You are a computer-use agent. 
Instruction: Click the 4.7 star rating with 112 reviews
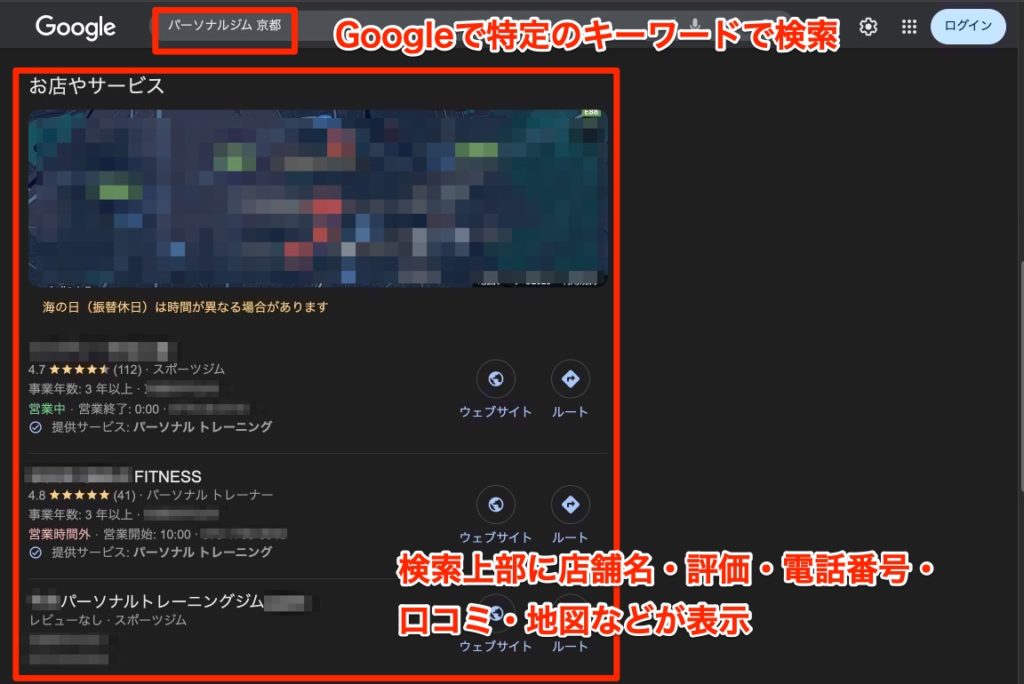point(85,369)
